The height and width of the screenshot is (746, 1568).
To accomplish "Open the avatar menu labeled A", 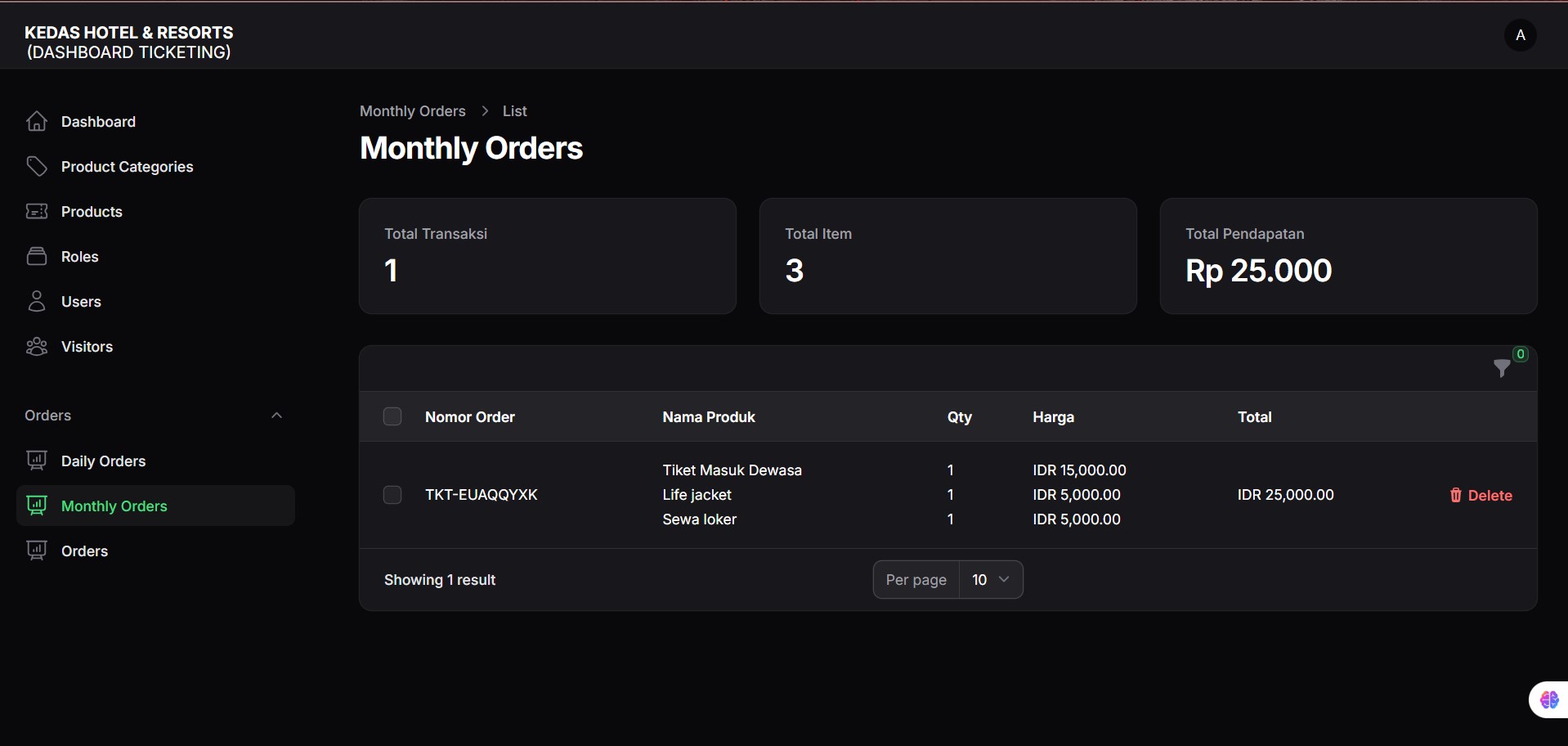I will [1521, 35].
